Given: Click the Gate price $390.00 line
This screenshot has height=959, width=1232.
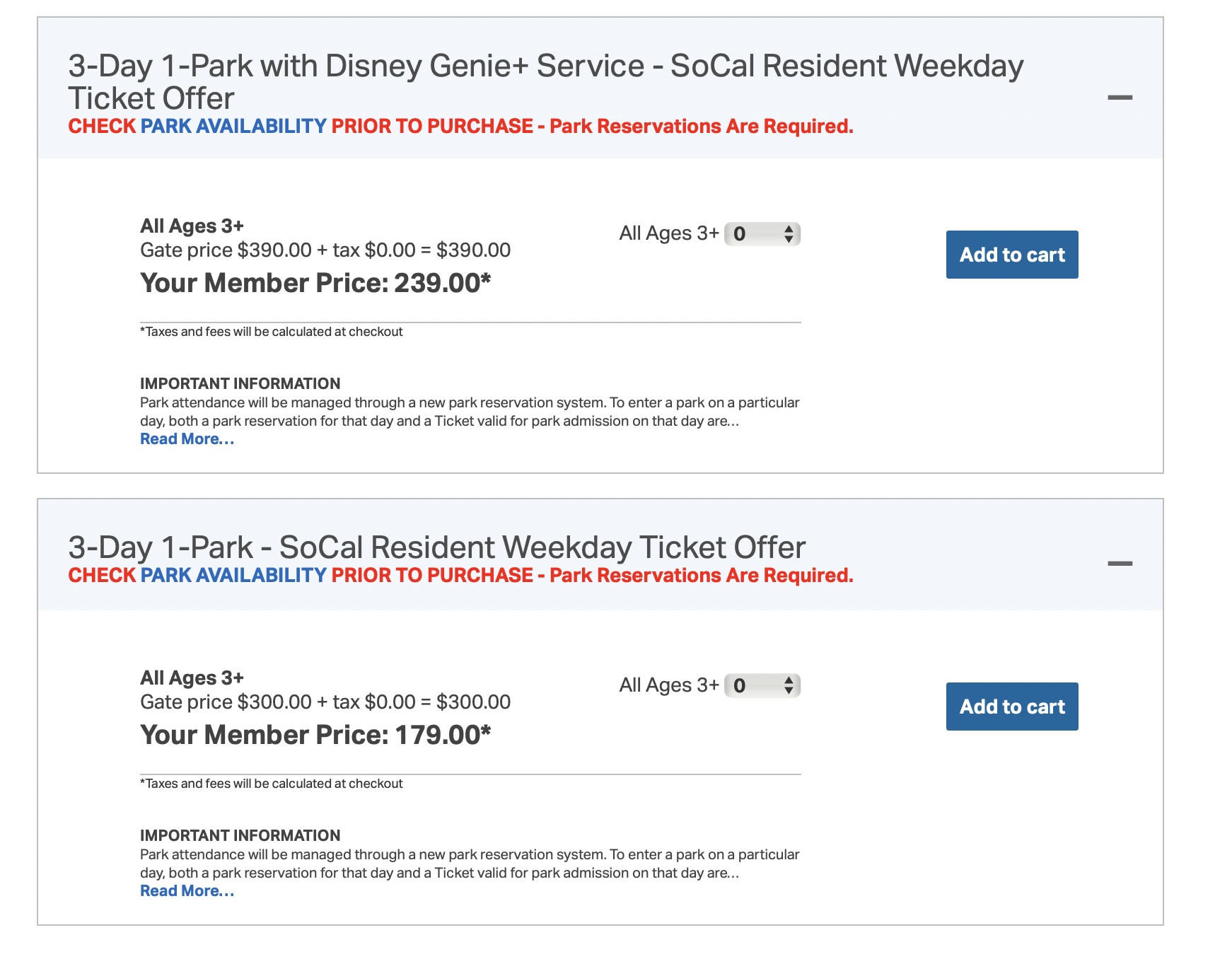Looking at the screenshot, I should click(x=325, y=250).
